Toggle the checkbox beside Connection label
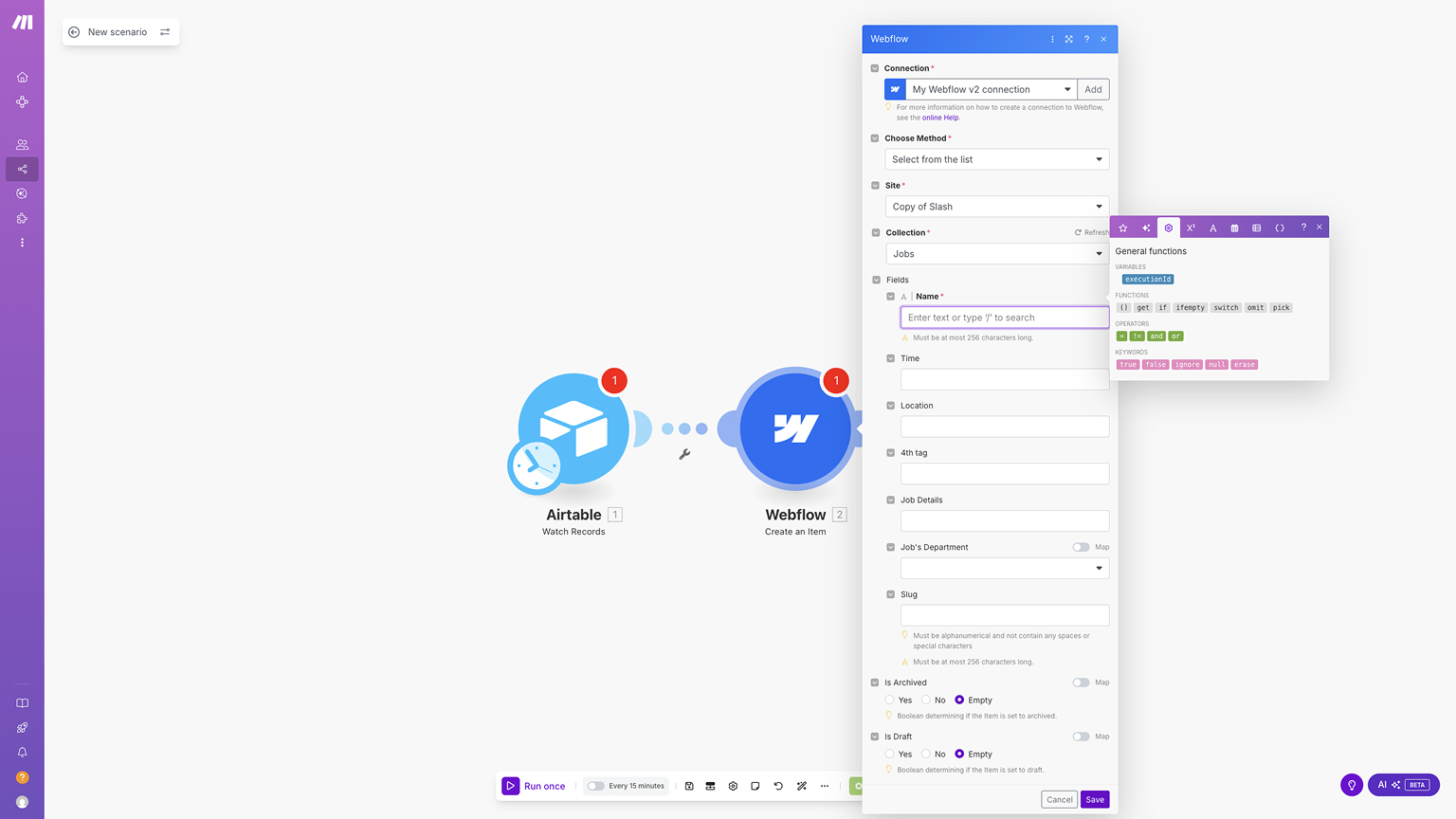Image resolution: width=1456 pixels, height=819 pixels. tap(875, 68)
